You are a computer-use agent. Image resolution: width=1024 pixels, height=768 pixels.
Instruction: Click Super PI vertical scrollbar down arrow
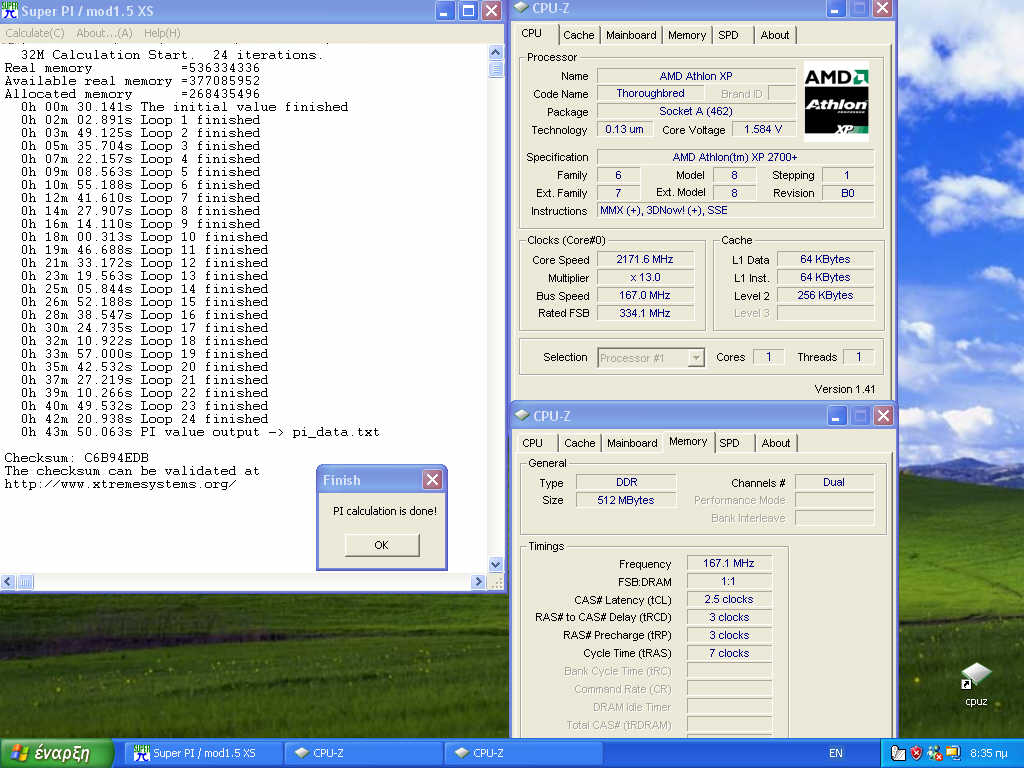496,564
